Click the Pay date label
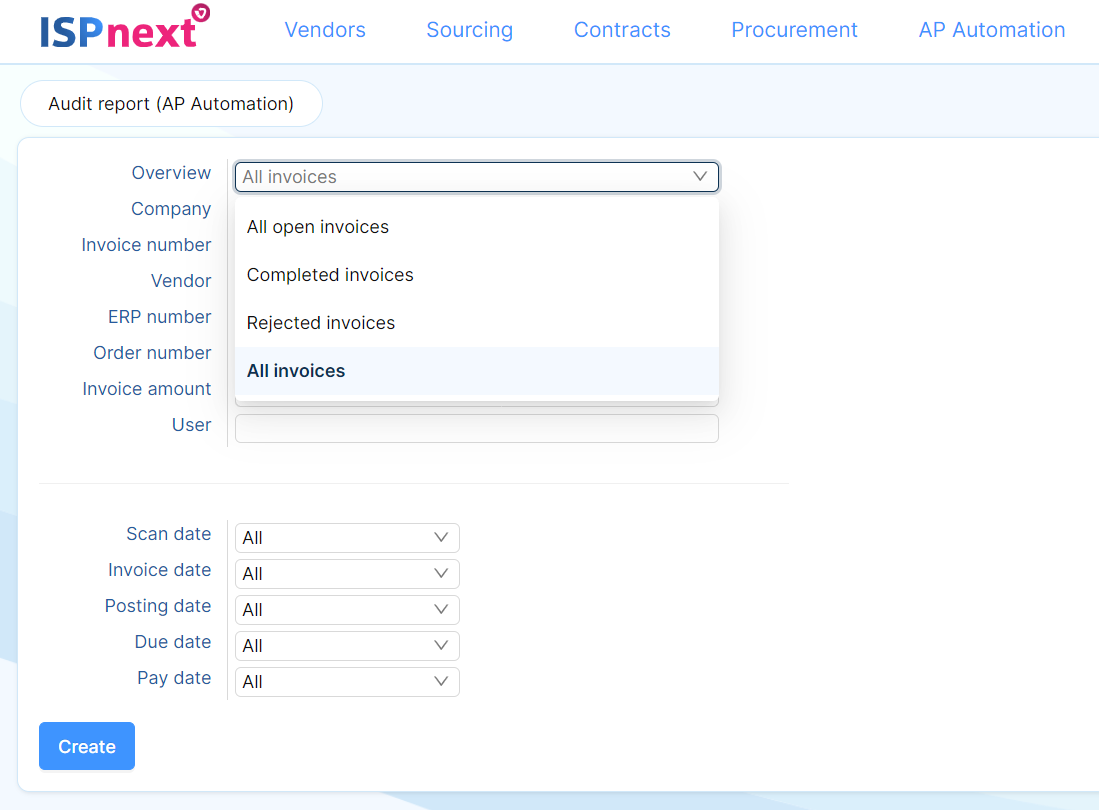Viewport: 1099px width, 810px height. [x=174, y=678]
